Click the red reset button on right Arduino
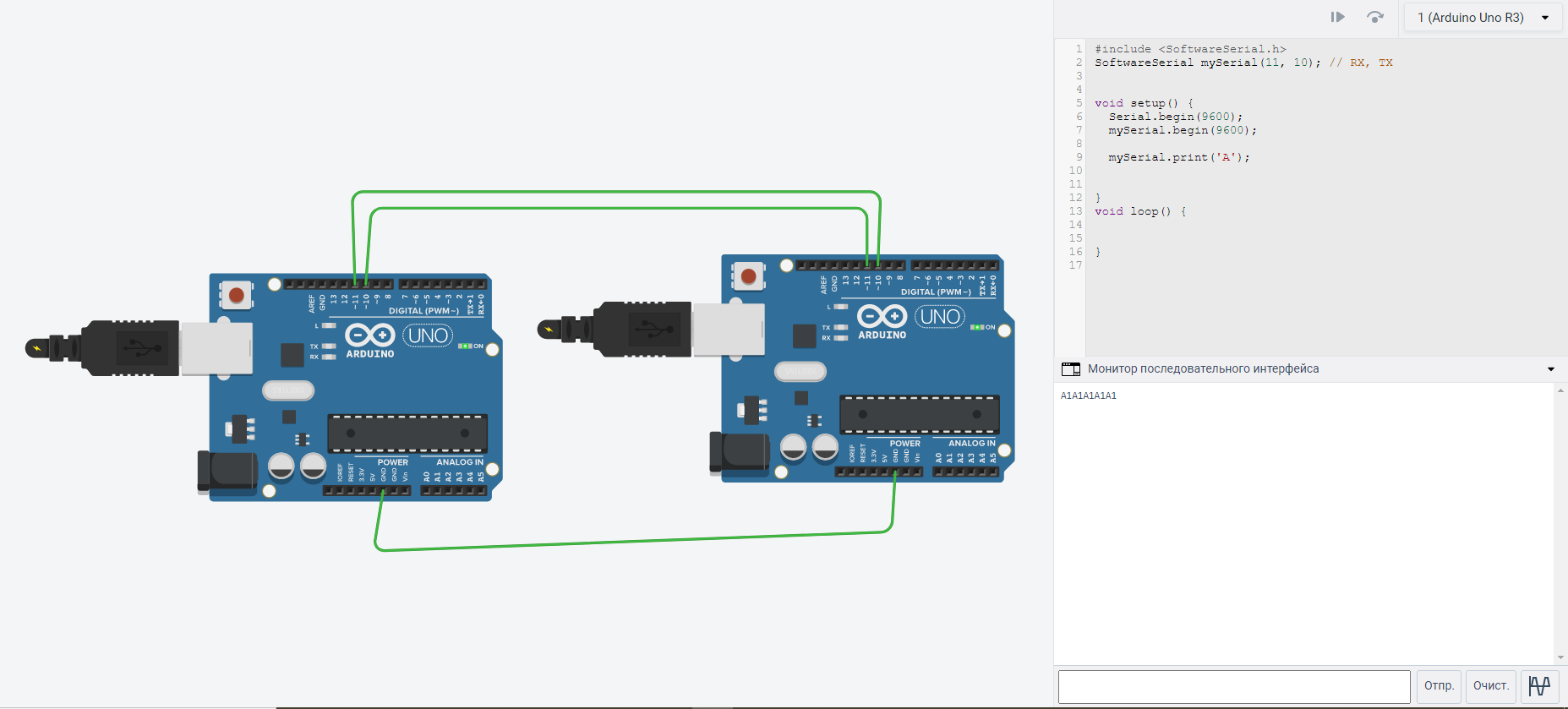Image resolution: width=1568 pixels, height=709 pixels. (x=748, y=276)
